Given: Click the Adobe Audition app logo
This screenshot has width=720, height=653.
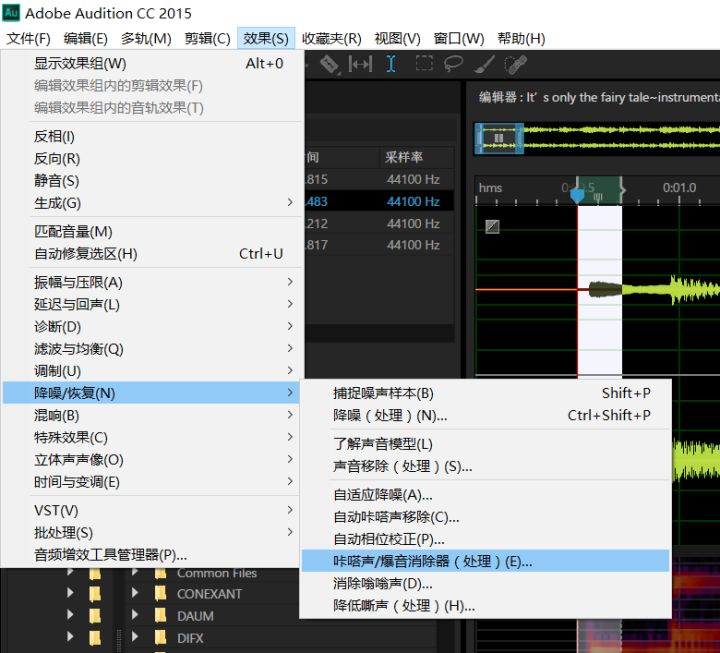Looking at the screenshot, I should [11, 12].
